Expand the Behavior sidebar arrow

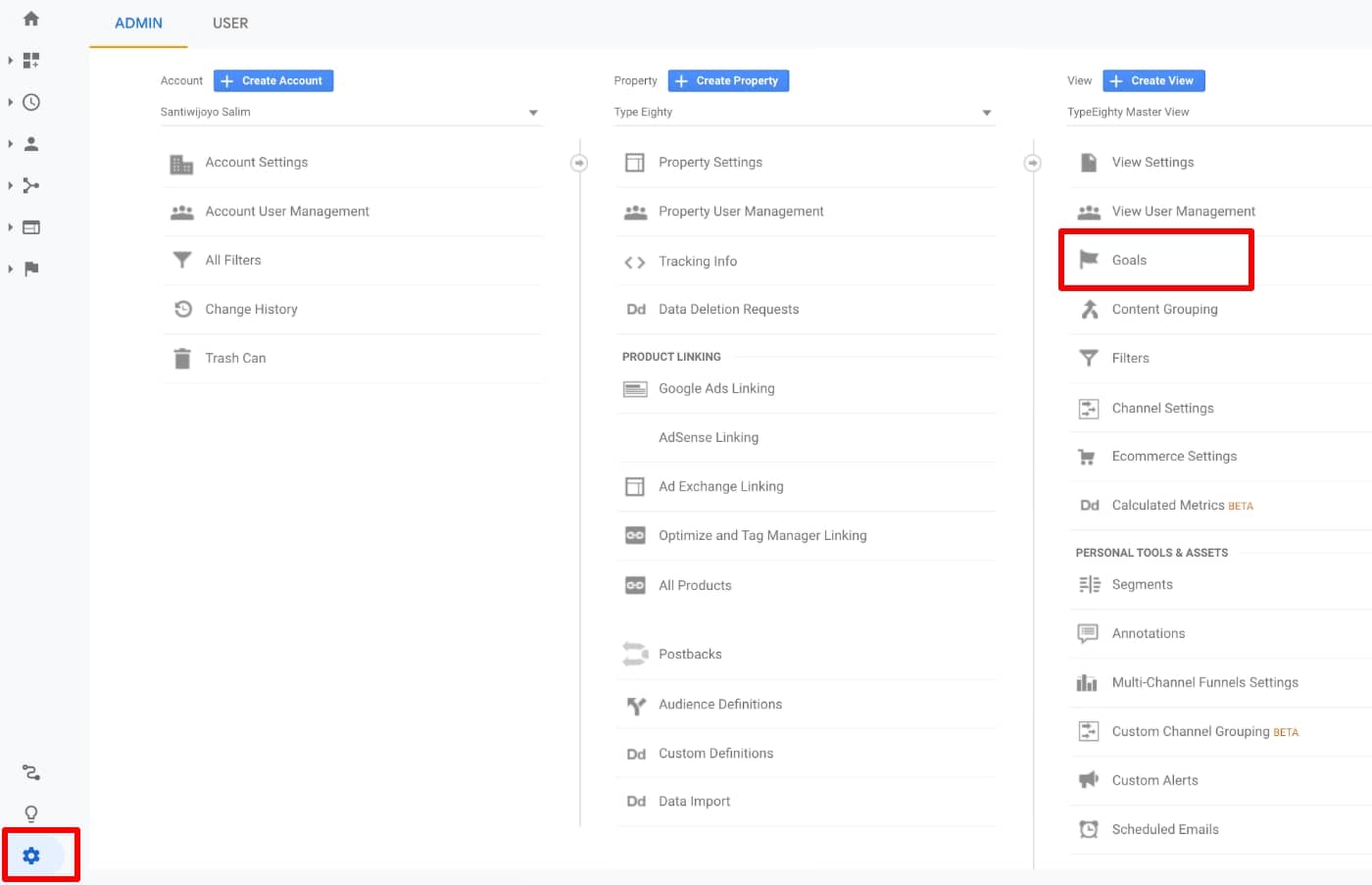tap(10, 227)
